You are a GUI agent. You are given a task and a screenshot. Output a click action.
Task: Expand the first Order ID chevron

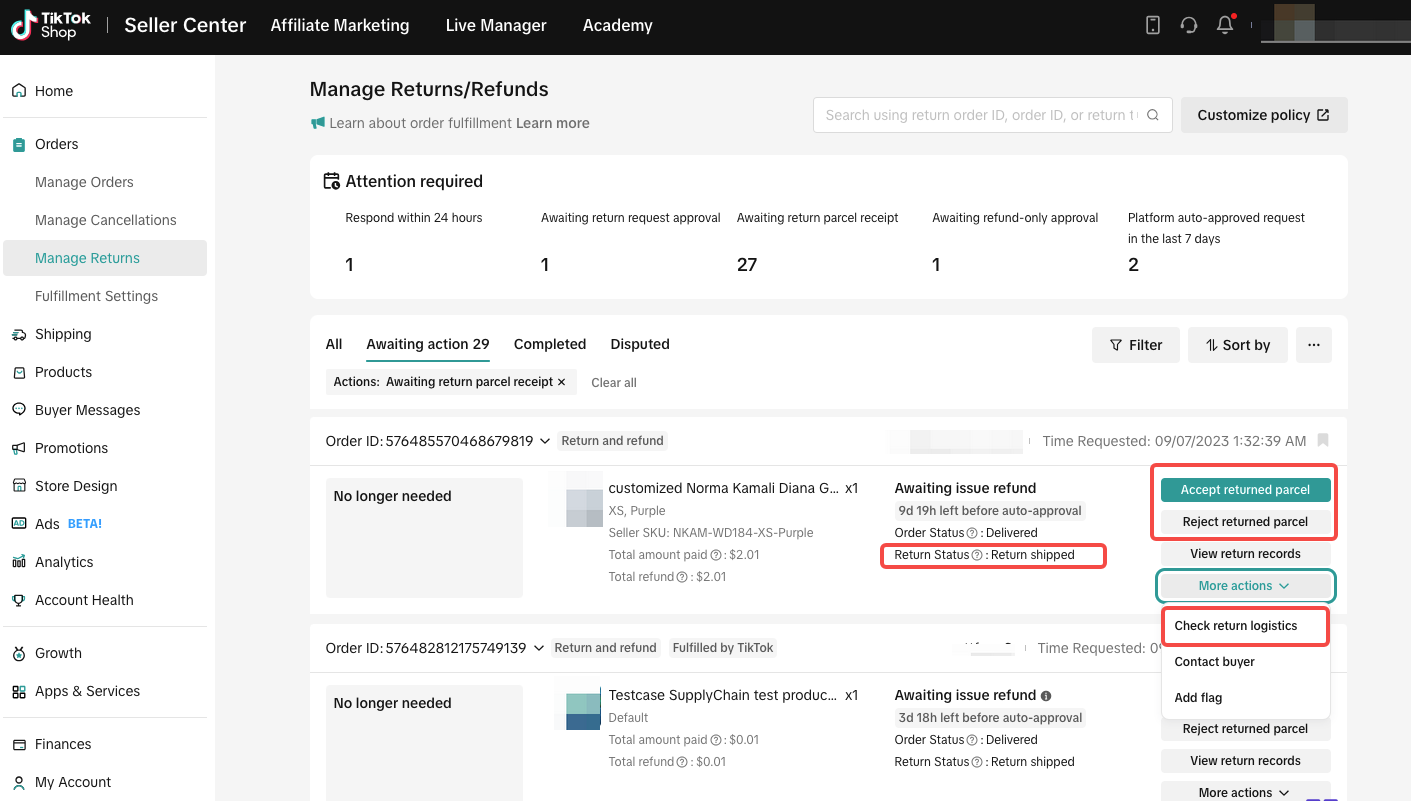click(545, 441)
